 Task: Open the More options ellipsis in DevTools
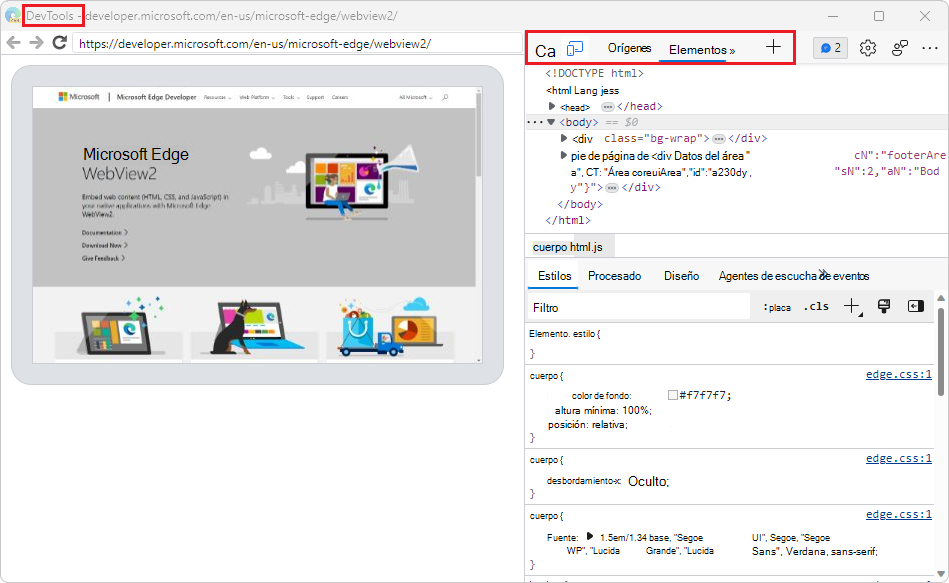[x=930, y=47]
